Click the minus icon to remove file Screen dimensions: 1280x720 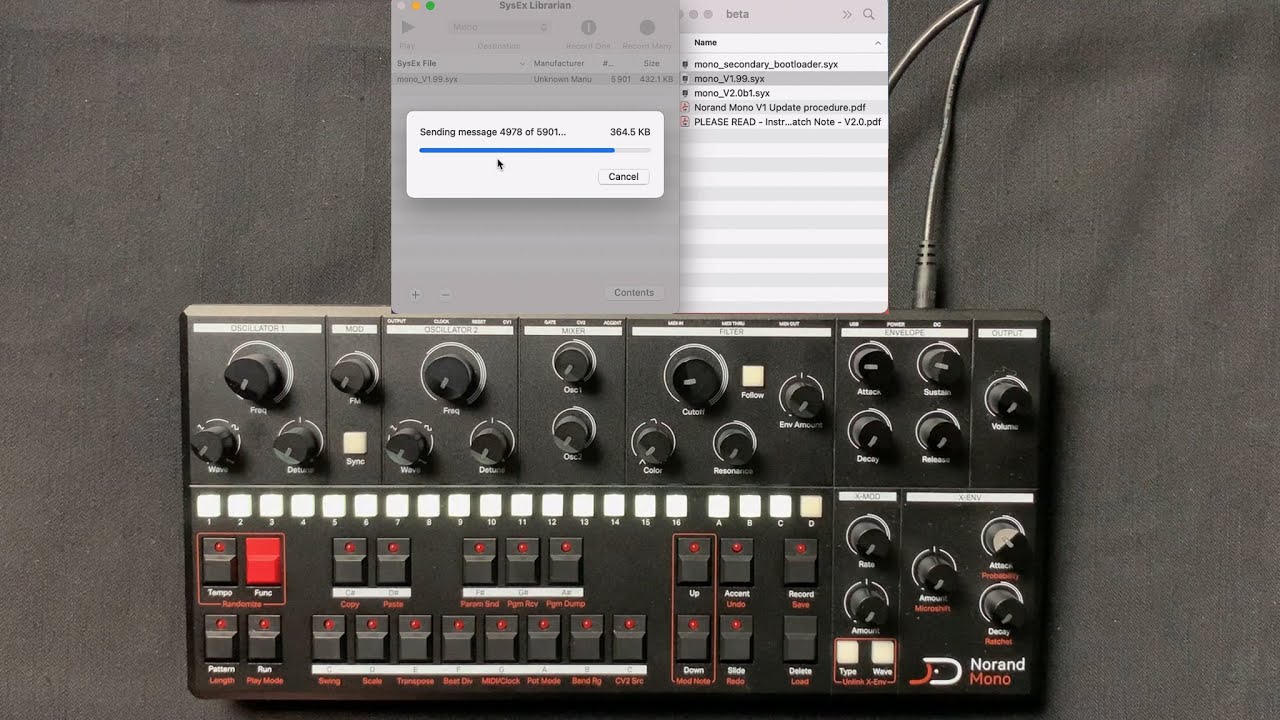point(445,294)
